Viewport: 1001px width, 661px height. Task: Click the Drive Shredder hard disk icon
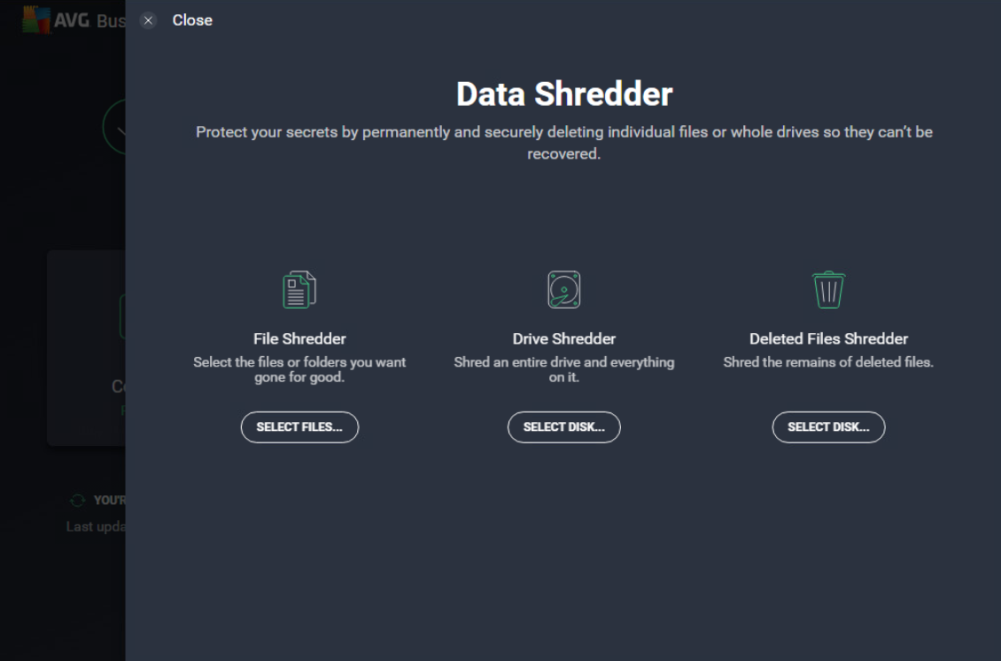(x=563, y=288)
